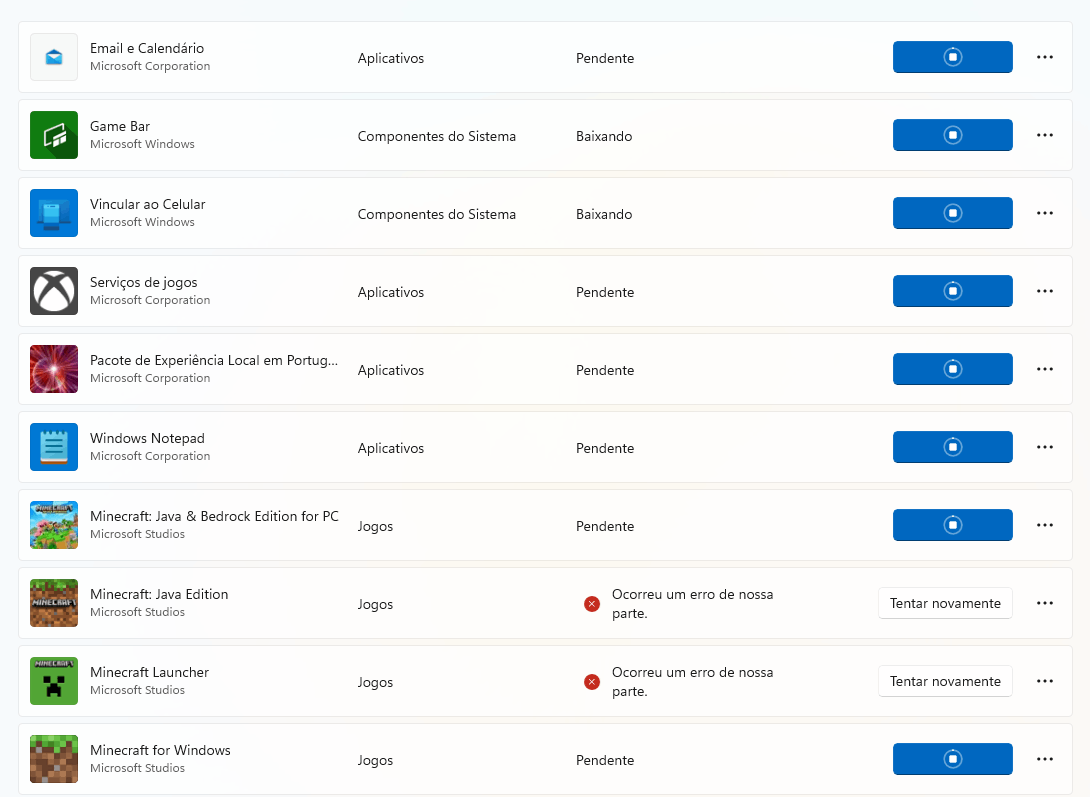Viewport: 1090px width, 797px height.
Task: Click the Jogos category for Minecraft for Windows
Action: click(x=375, y=760)
